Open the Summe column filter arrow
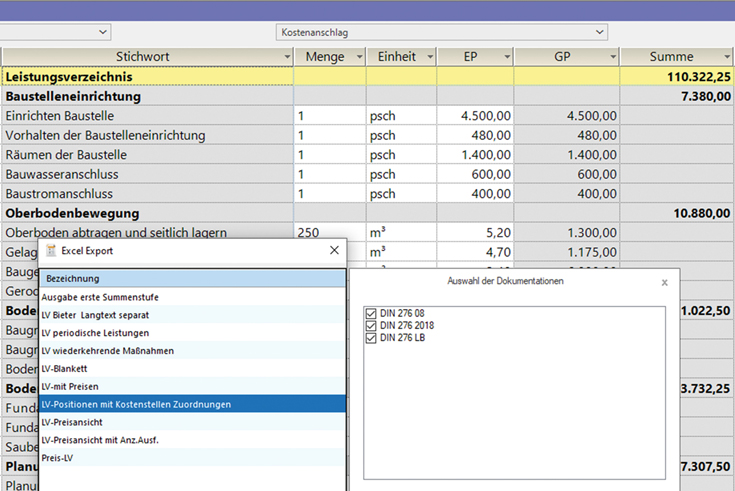This screenshot has height=491, width=735. coord(725,57)
